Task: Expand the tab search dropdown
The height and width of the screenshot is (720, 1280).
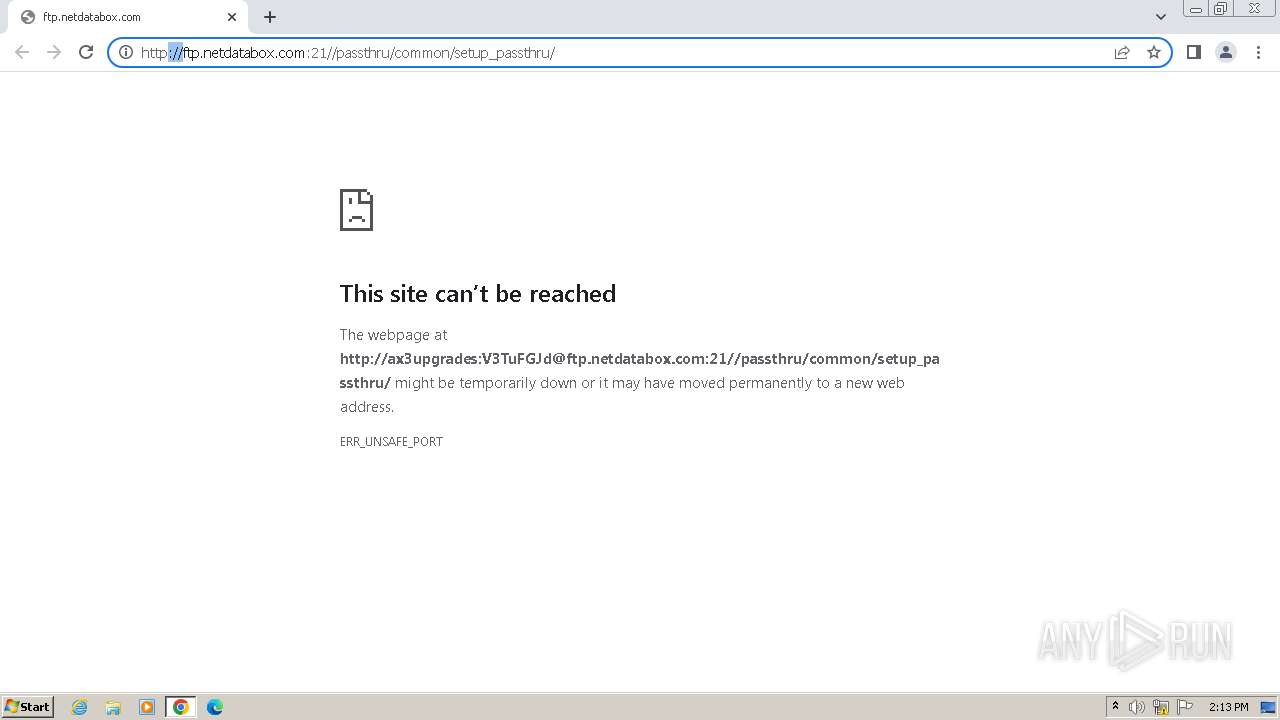Action: [1161, 17]
